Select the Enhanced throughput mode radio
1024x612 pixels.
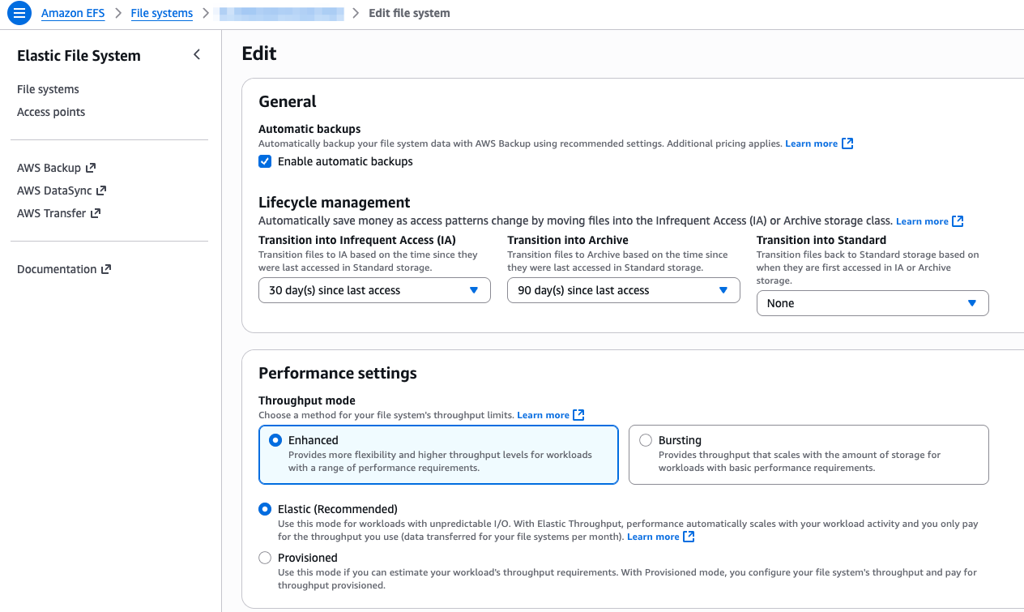276,440
